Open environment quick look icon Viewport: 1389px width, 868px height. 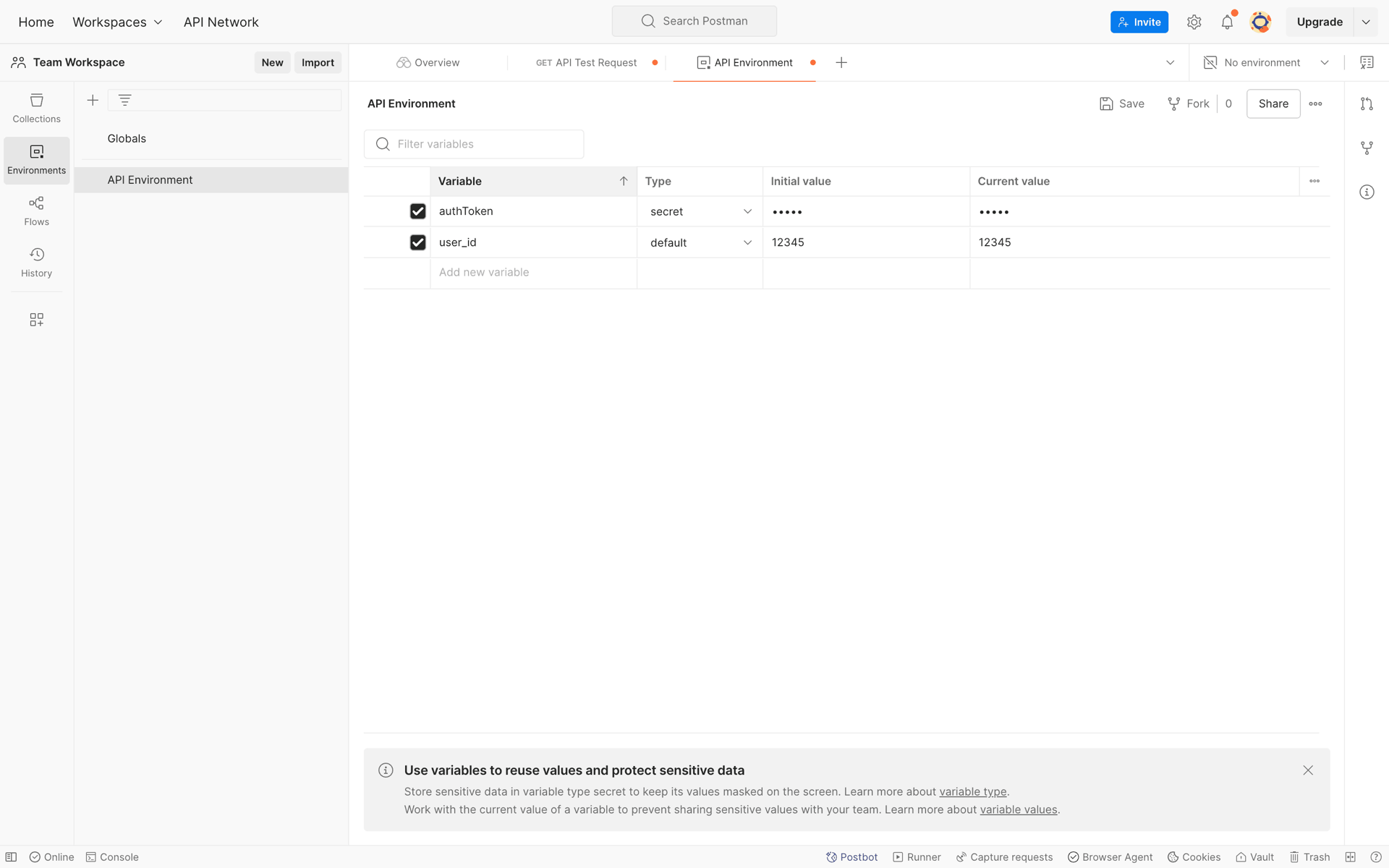click(1367, 62)
